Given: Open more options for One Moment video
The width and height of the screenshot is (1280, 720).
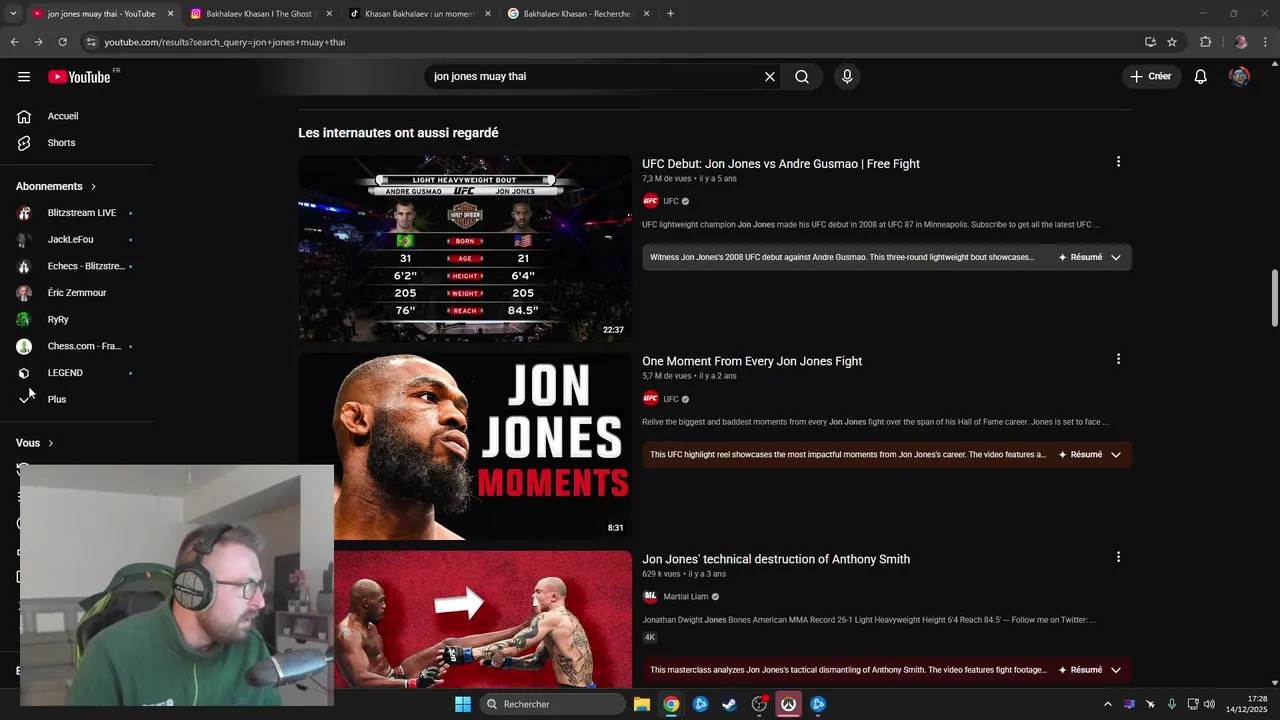Looking at the screenshot, I should click(x=1118, y=359).
